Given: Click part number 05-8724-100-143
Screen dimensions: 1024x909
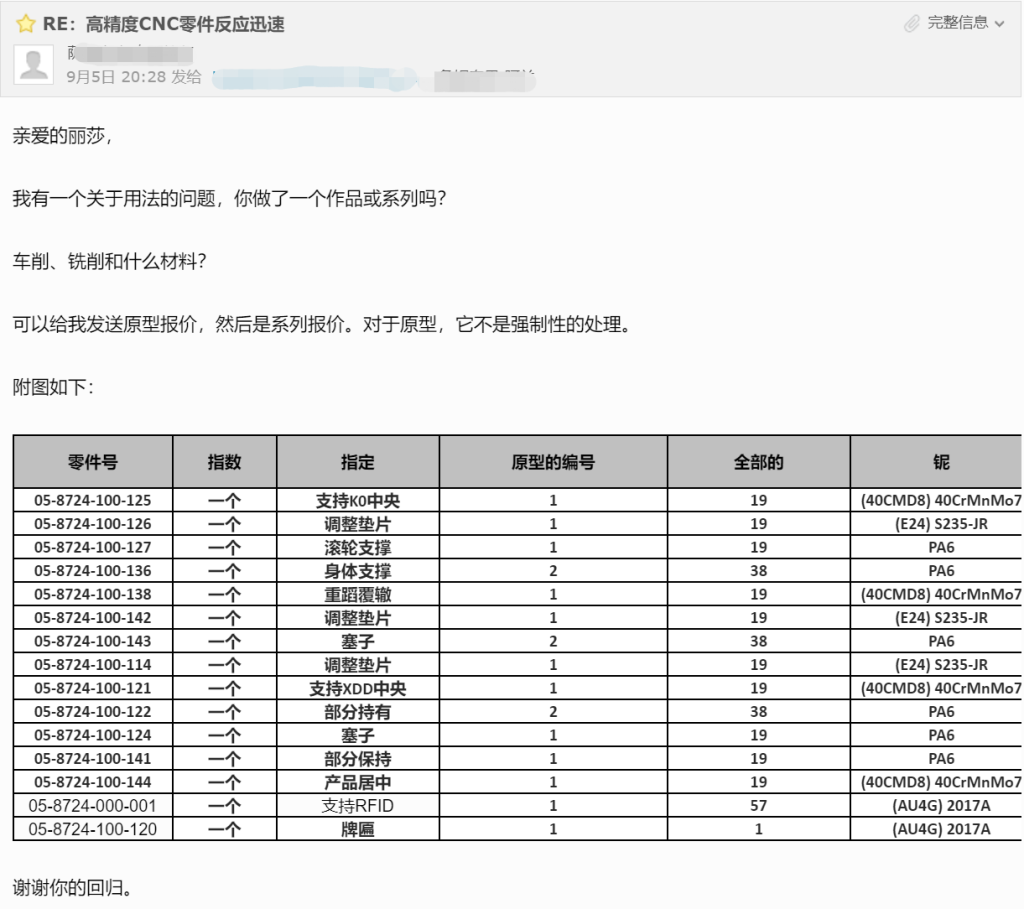Looking at the screenshot, I should (x=93, y=641).
